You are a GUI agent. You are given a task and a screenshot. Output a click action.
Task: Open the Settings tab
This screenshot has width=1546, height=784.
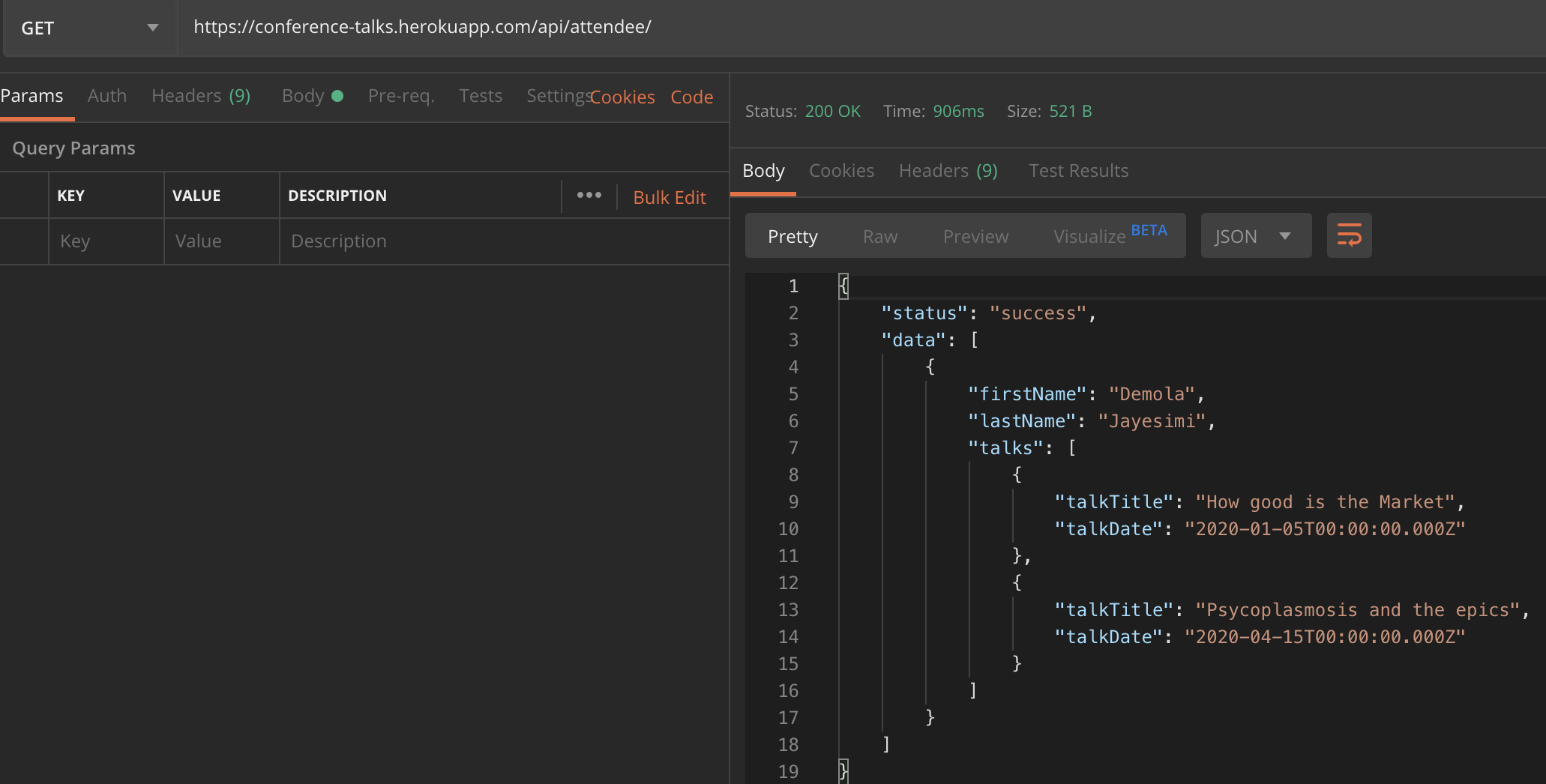tap(558, 96)
